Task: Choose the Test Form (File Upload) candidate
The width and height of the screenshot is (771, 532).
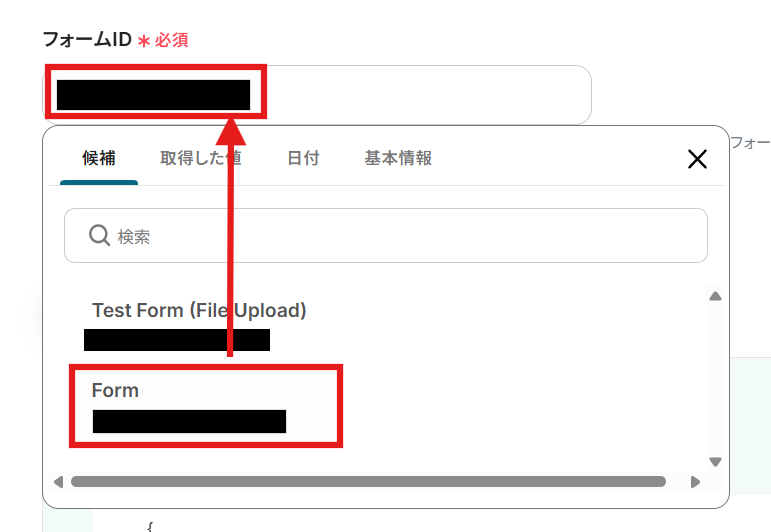Action: [199, 310]
